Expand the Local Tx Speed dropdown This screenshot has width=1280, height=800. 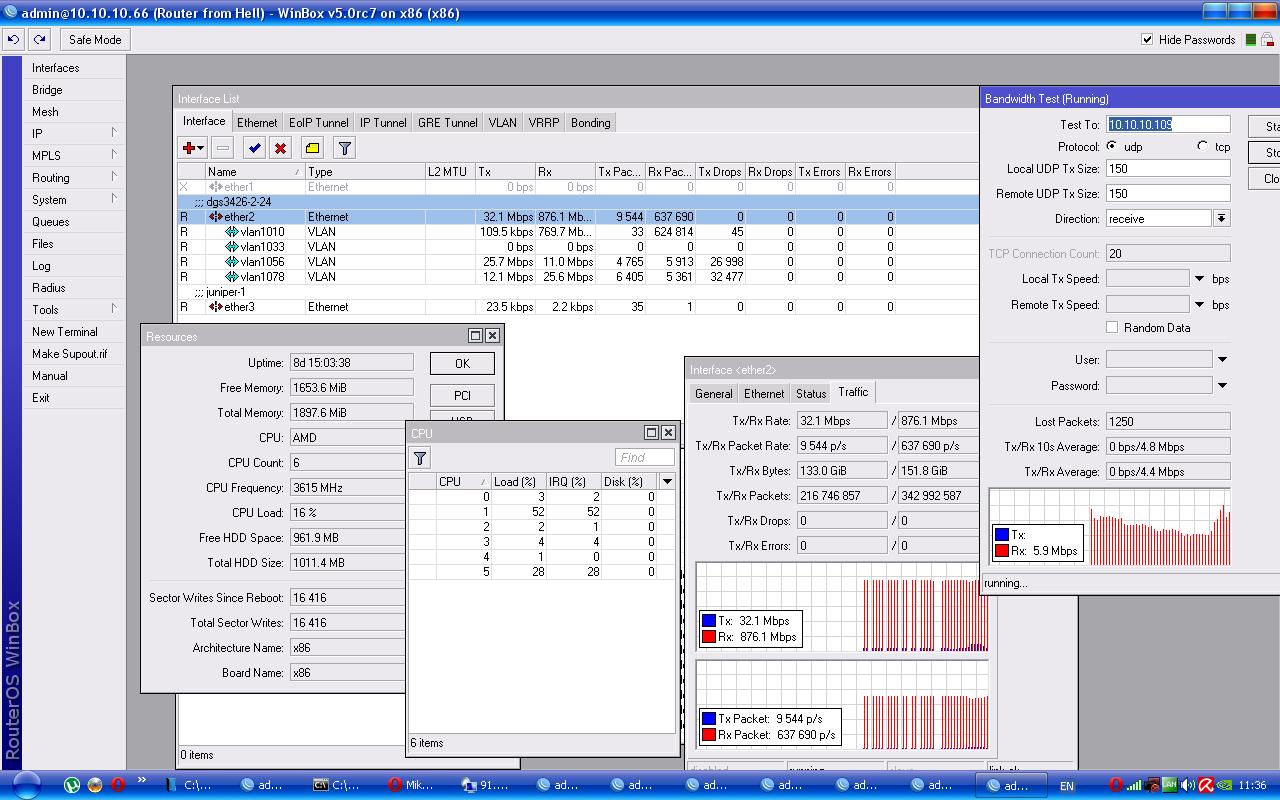pyautogui.click(x=1199, y=279)
